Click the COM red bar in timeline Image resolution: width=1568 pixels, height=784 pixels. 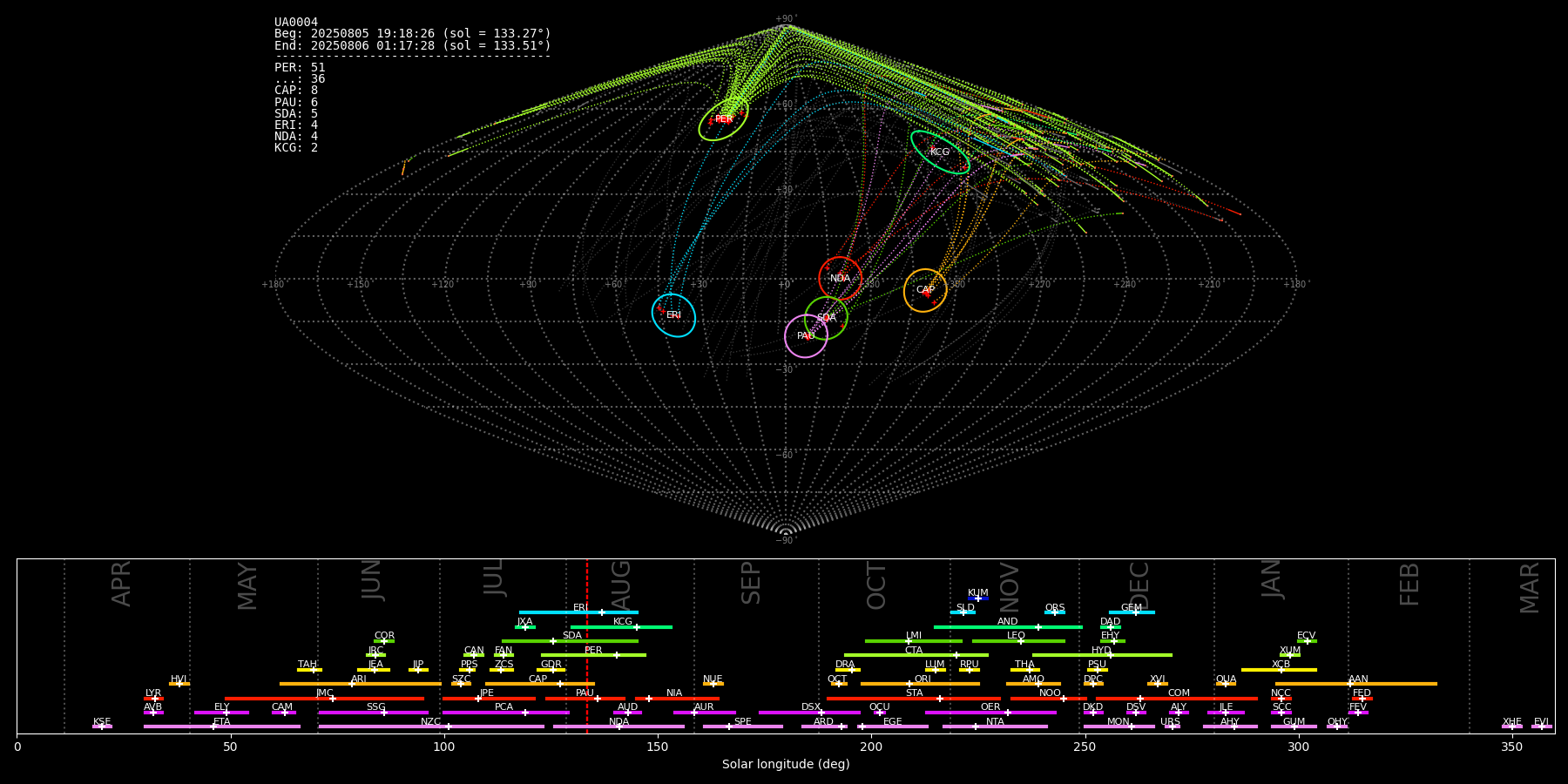pyautogui.click(x=1177, y=698)
